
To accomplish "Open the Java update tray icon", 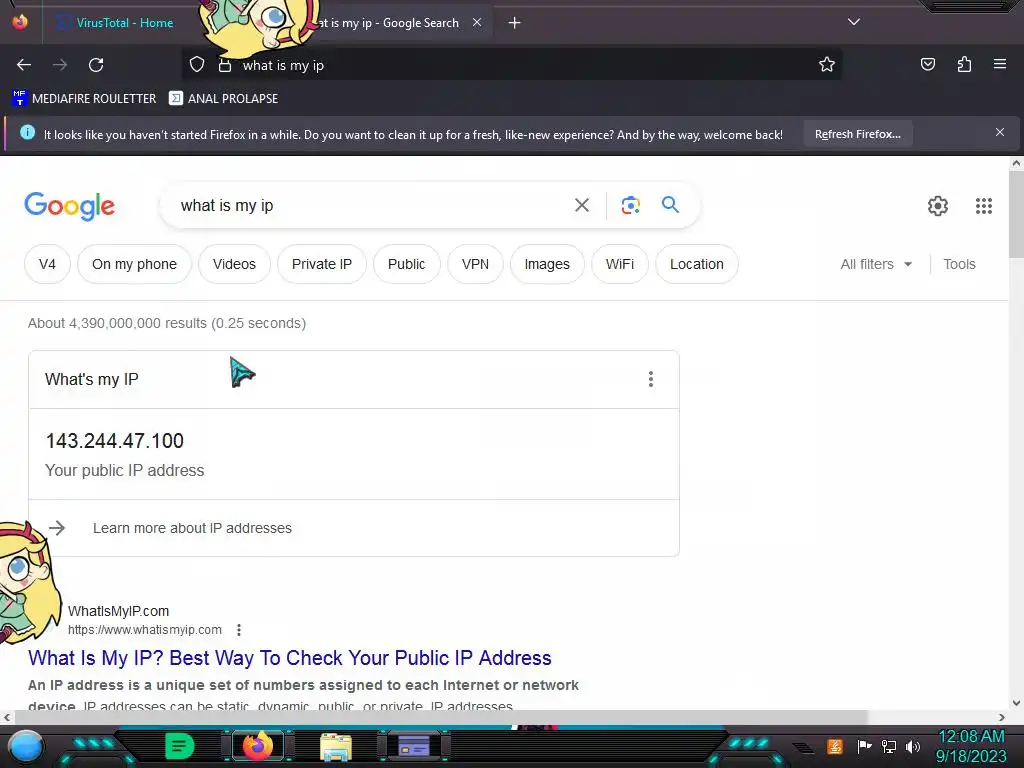I will click(834, 746).
